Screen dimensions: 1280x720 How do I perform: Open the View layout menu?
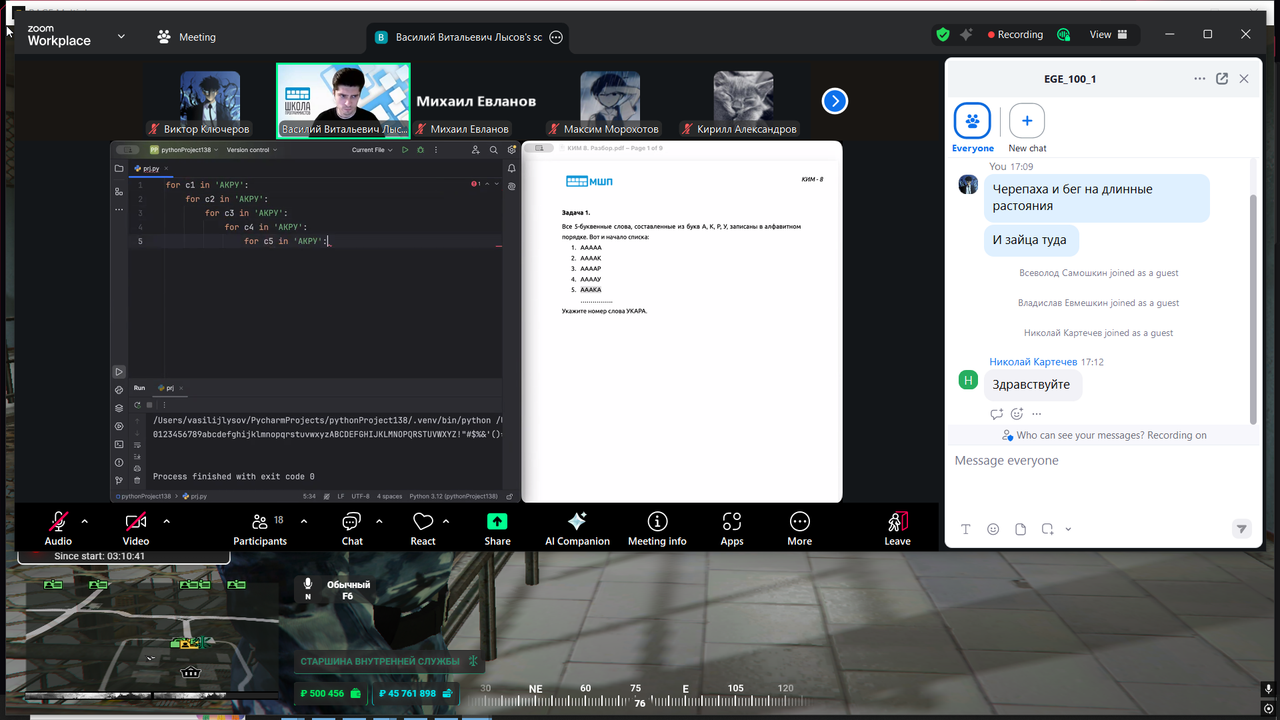click(x=1109, y=34)
